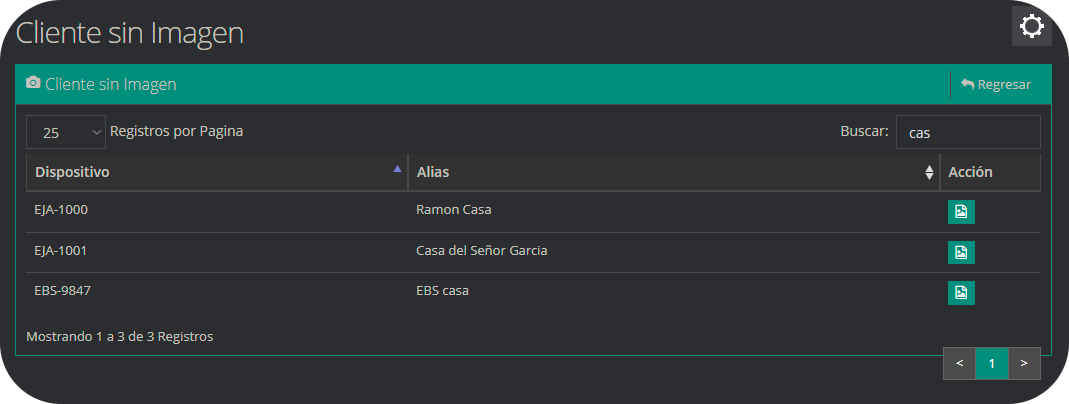Click the EJA-1001 device cell
The height and width of the screenshot is (404, 1069).
pos(63,251)
